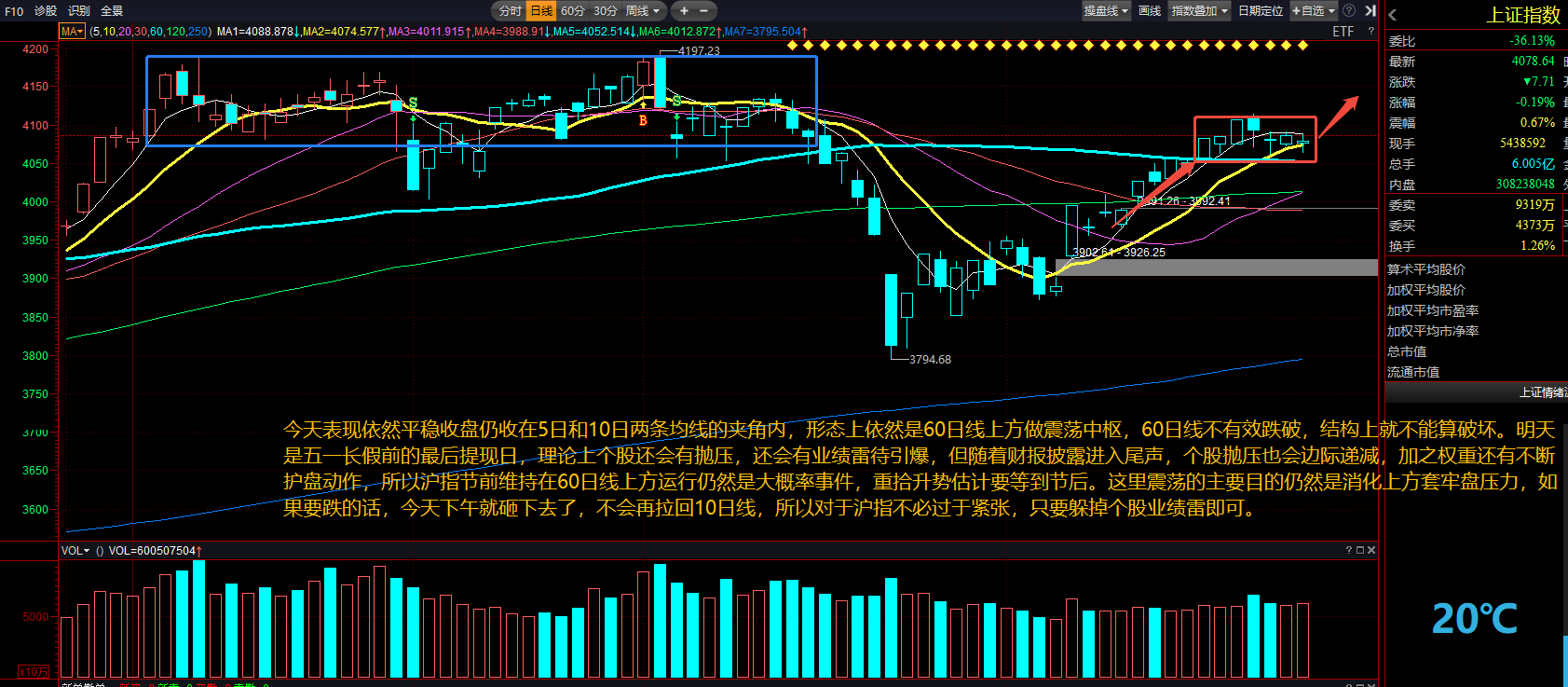Open the MA indicator dropdown
This screenshot has height=687, width=1568.
click(73, 32)
